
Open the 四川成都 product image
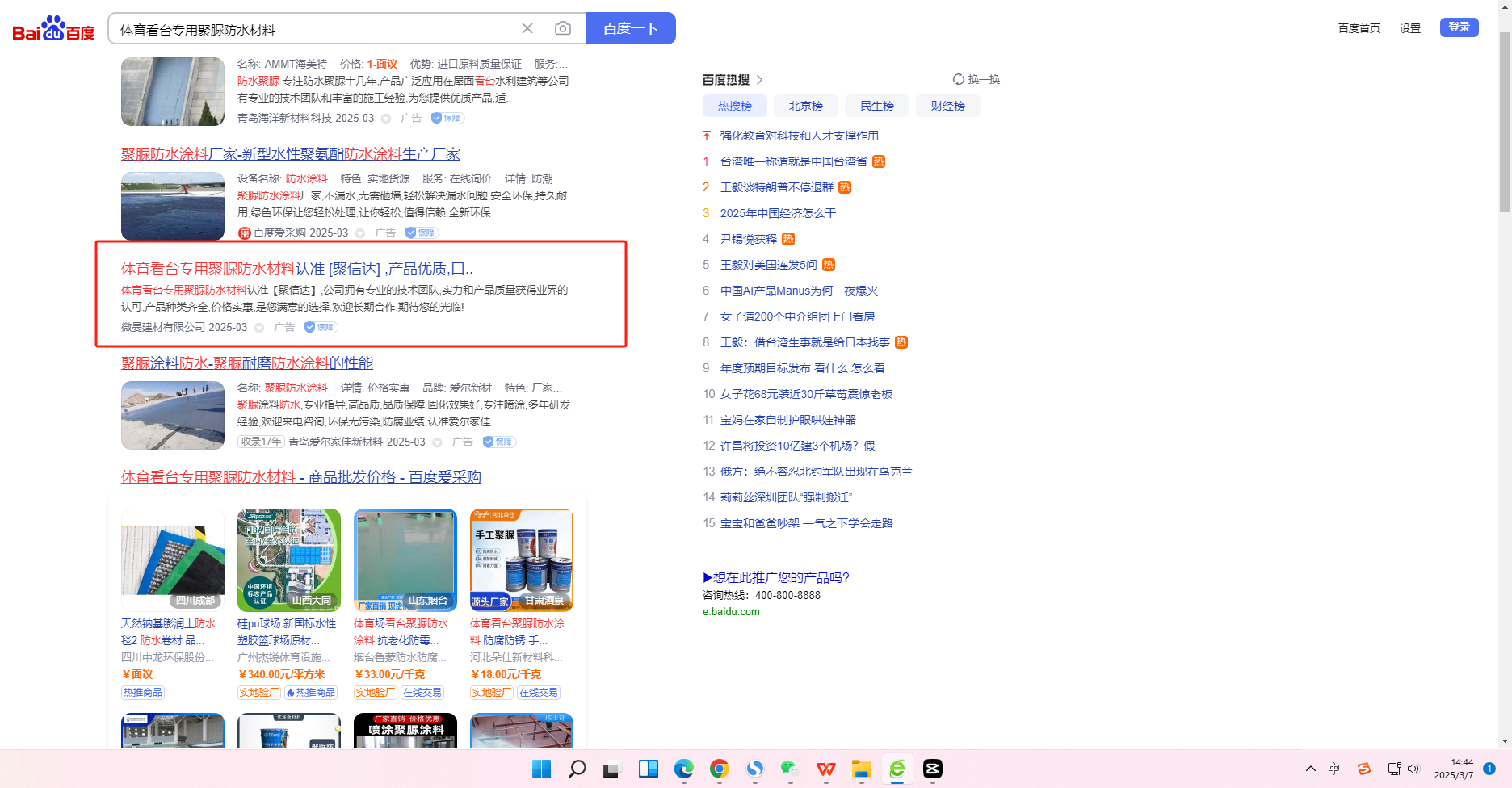click(x=173, y=560)
